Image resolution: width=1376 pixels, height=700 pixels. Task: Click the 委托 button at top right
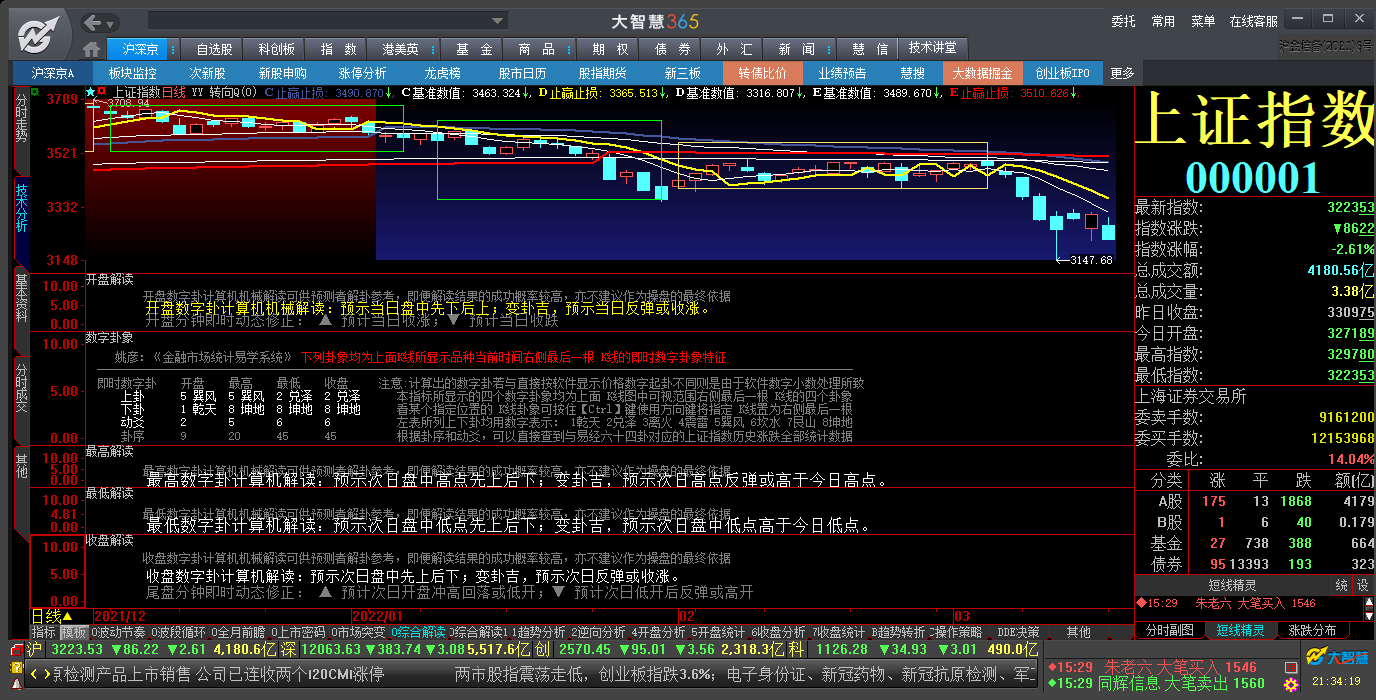click(x=1123, y=21)
